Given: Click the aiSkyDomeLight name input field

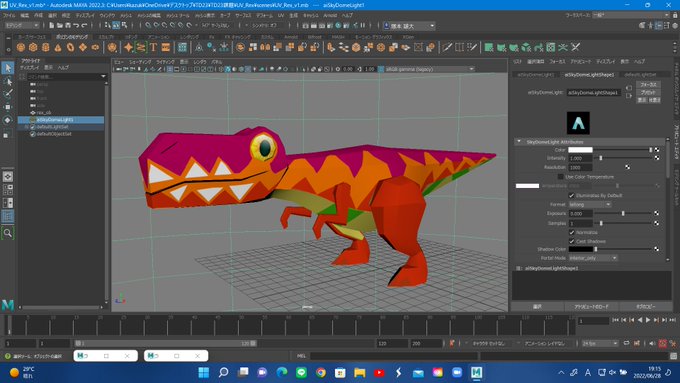Looking at the screenshot, I should tap(594, 93).
